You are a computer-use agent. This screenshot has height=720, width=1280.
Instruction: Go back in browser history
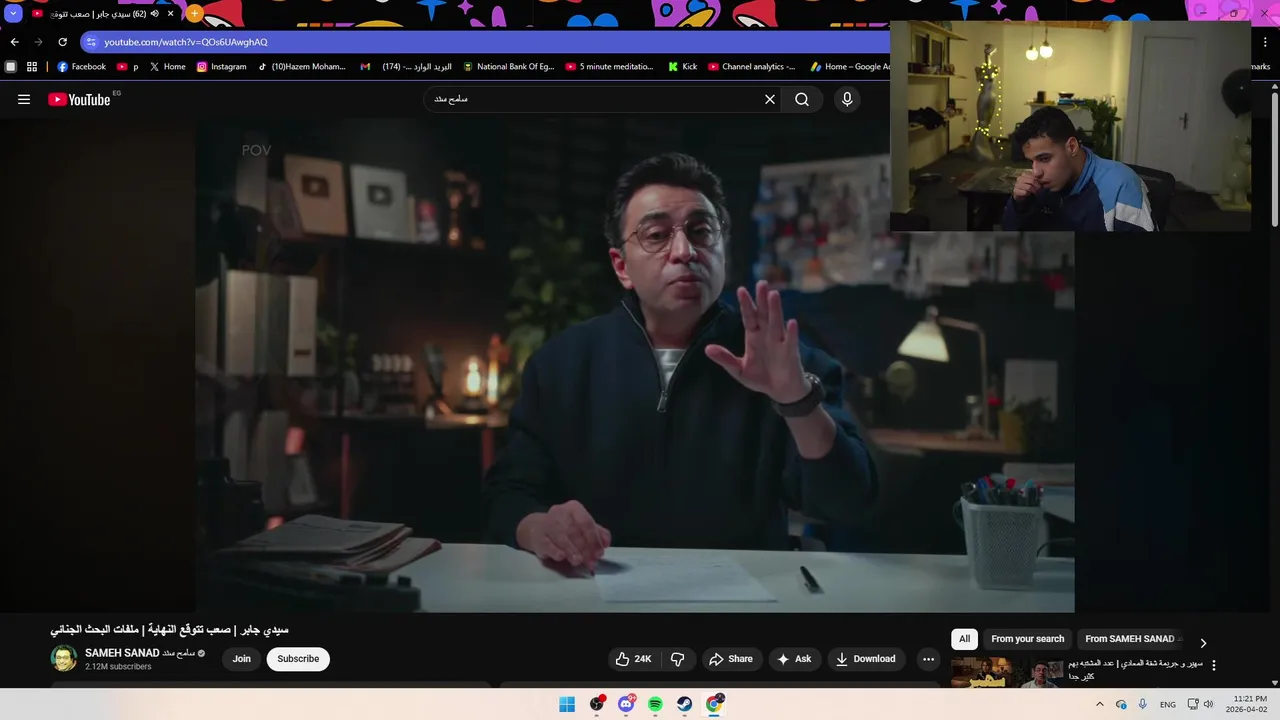tap(14, 42)
